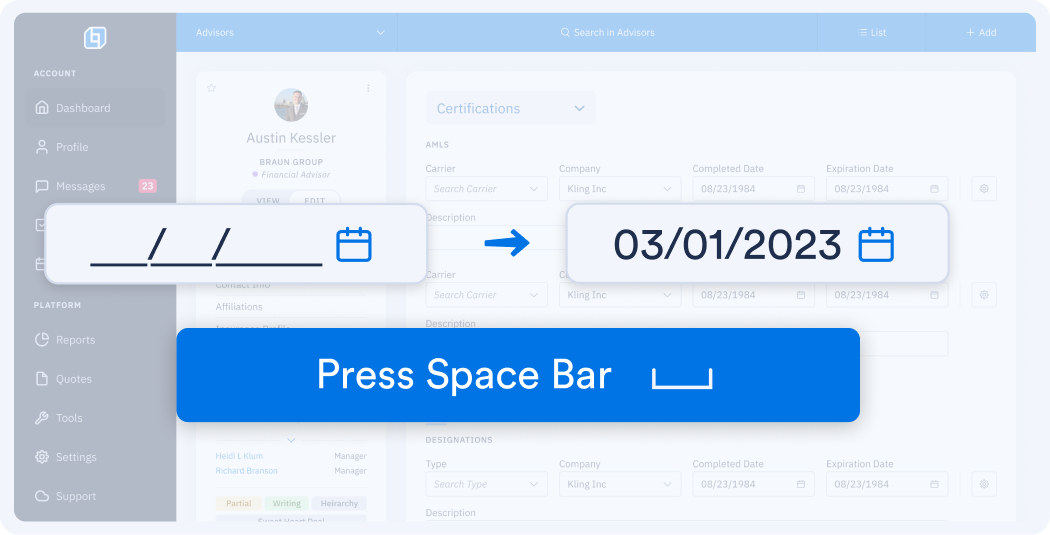Image resolution: width=1050 pixels, height=535 pixels.
Task: Open Reports in the sidebar
Action: [75, 340]
